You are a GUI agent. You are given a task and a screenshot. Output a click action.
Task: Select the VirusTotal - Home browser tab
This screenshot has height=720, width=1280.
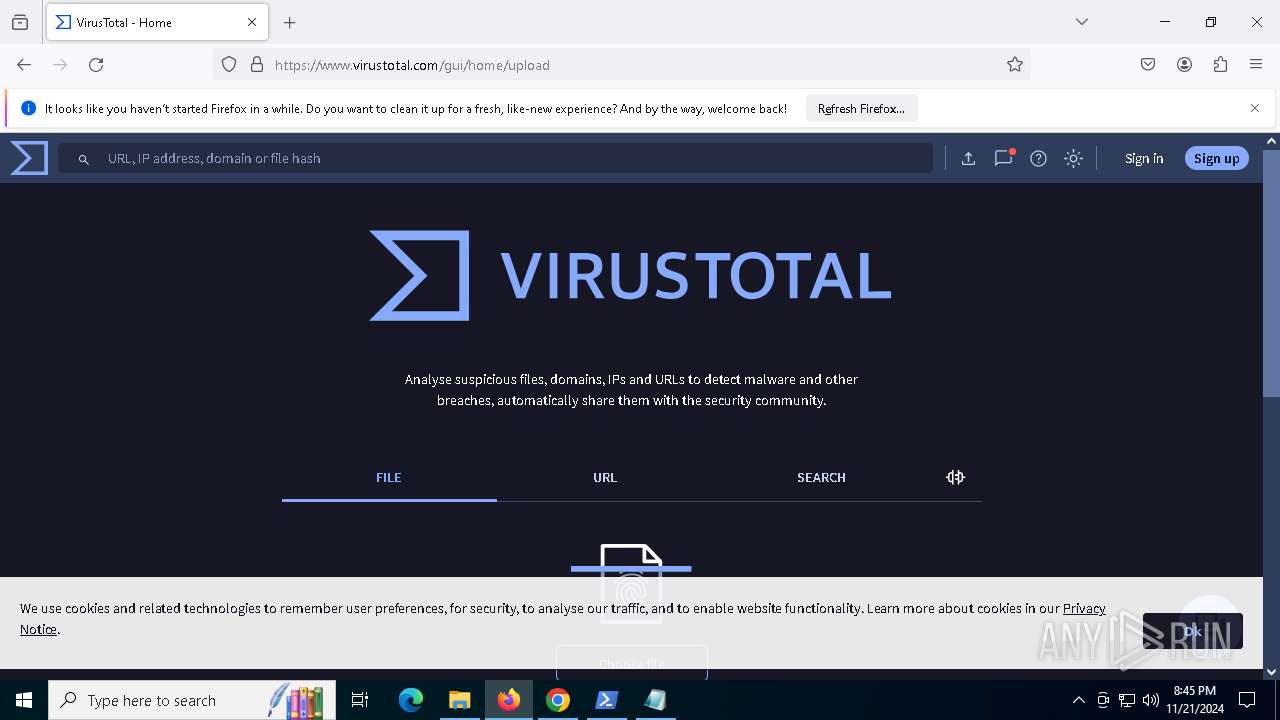[x=157, y=22]
